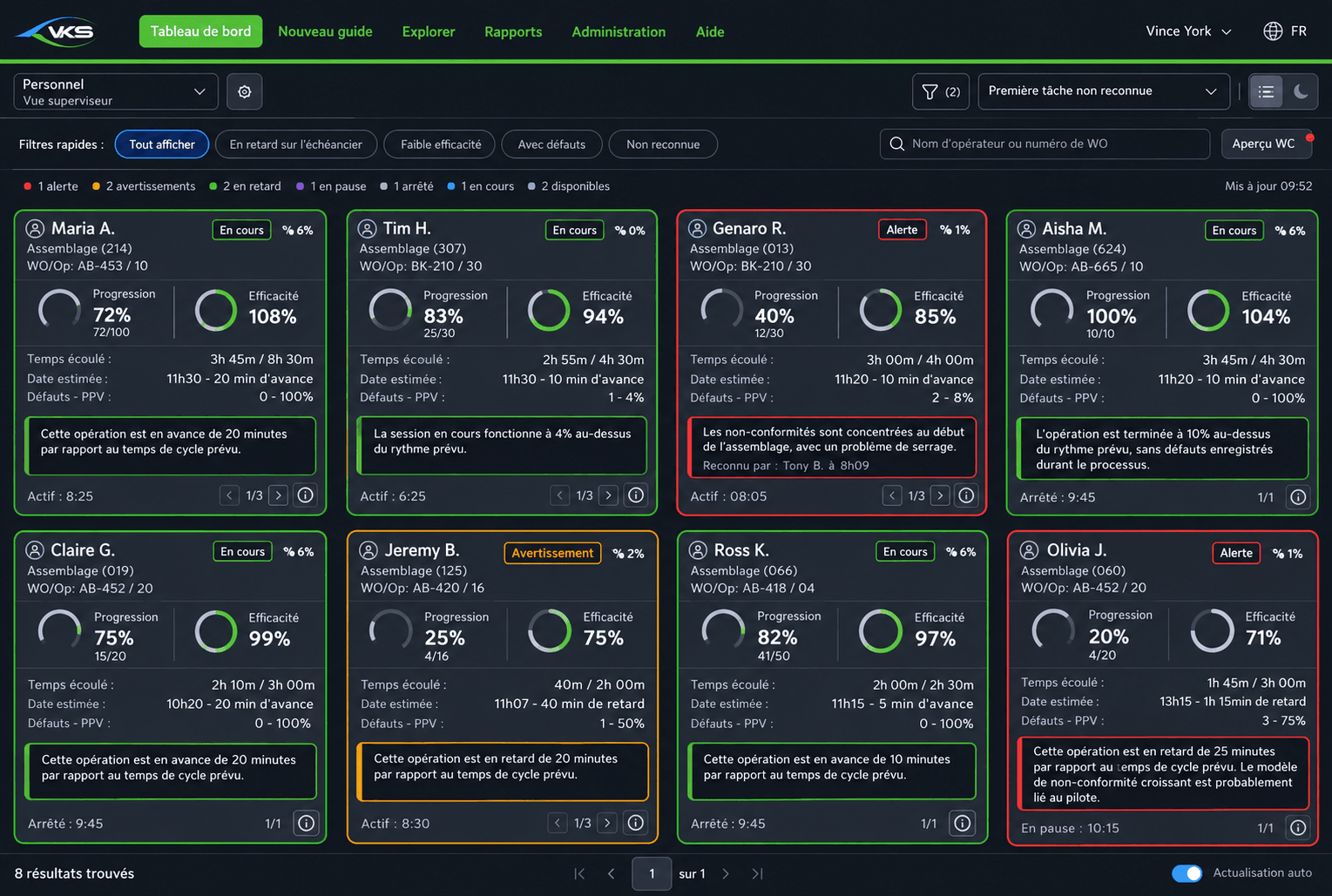This screenshot has width=1332, height=896.
Task: Open Rapports menu item
Action: point(513,31)
